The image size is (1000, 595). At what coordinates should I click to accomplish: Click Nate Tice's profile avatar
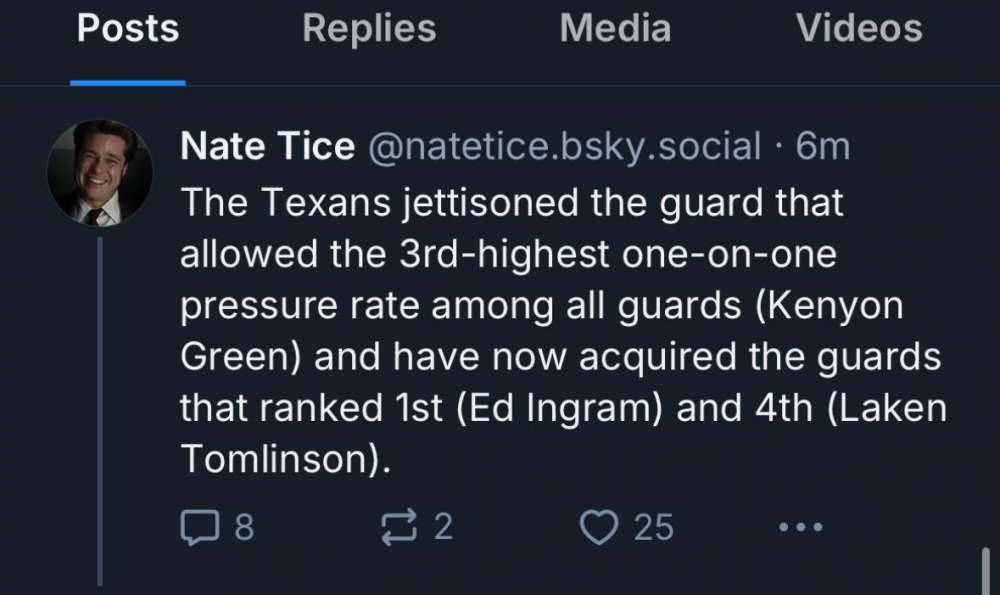click(99, 173)
